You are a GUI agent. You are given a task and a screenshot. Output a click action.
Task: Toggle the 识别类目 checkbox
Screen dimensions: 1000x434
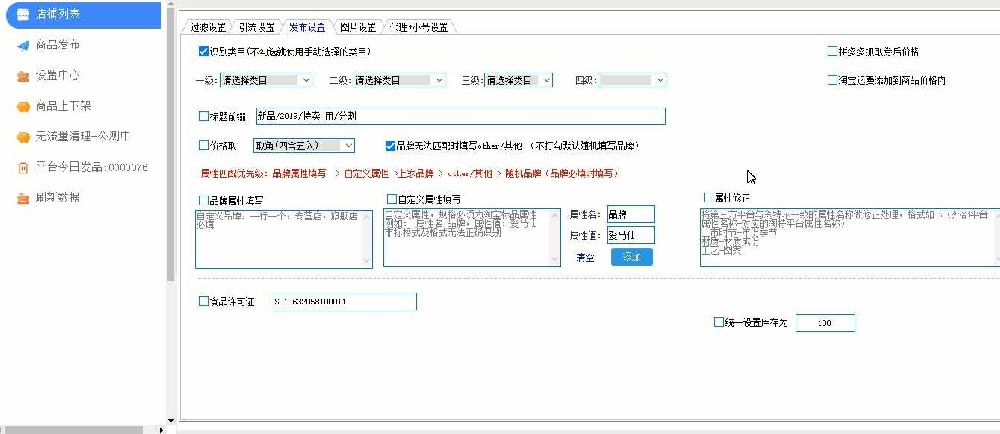click(x=204, y=50)
